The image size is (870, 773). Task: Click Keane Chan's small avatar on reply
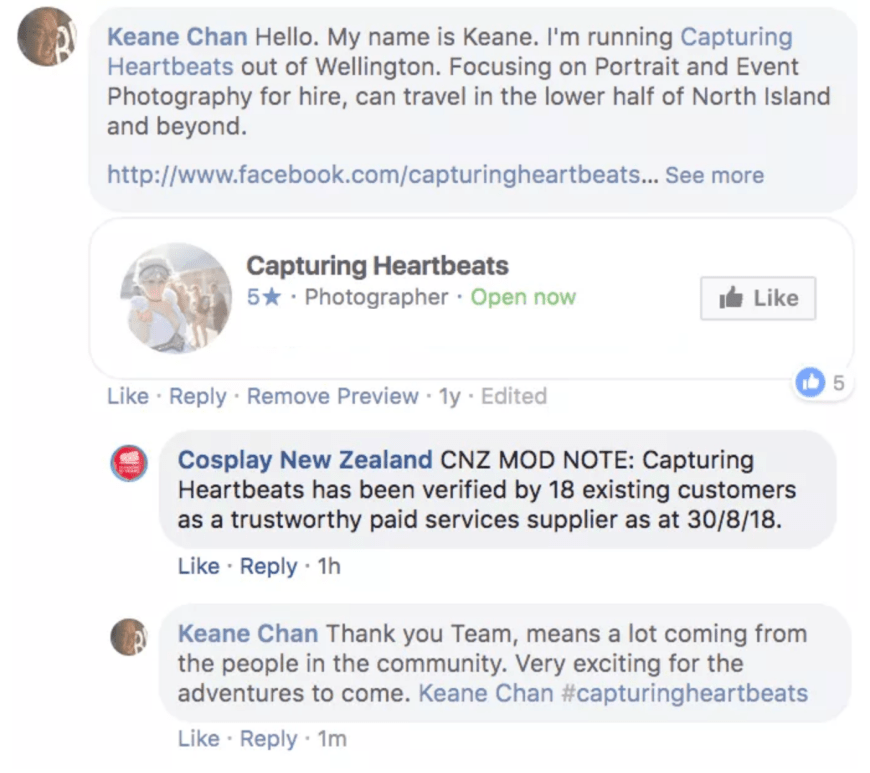(x=129, y=636)
